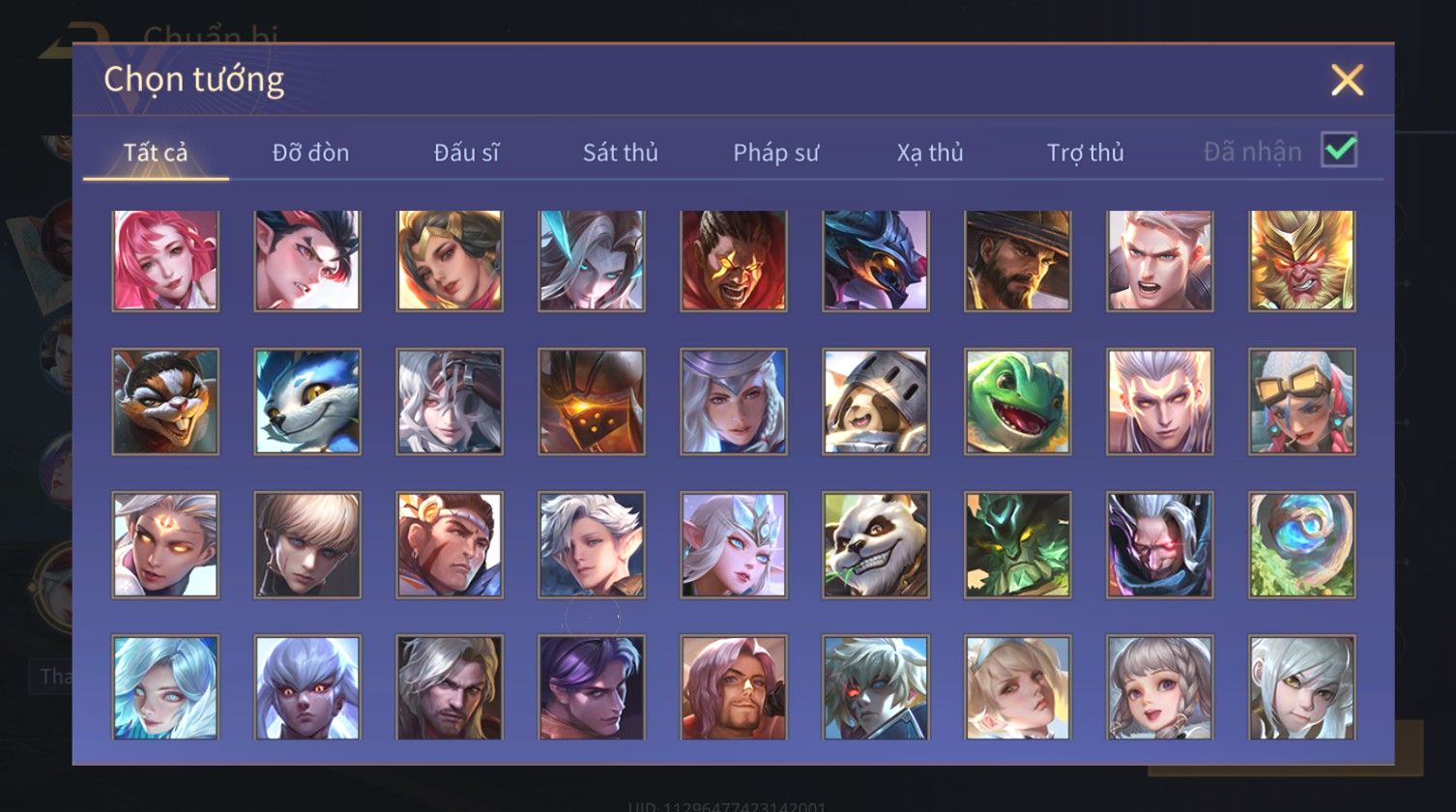Close the Chọn tướng dialog

point(1347,79)
